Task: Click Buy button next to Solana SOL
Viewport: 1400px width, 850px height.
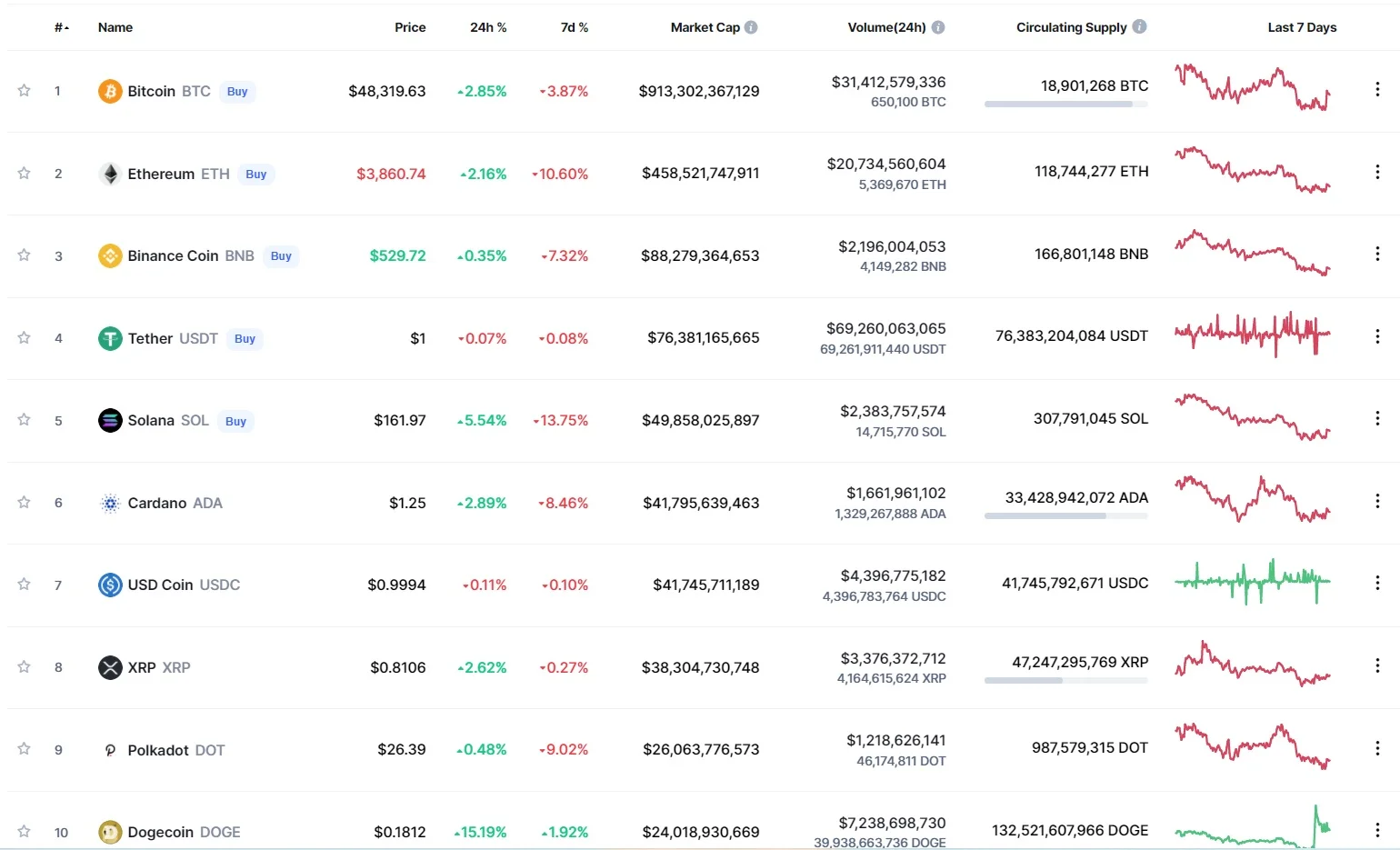Action: pos(235,421)
